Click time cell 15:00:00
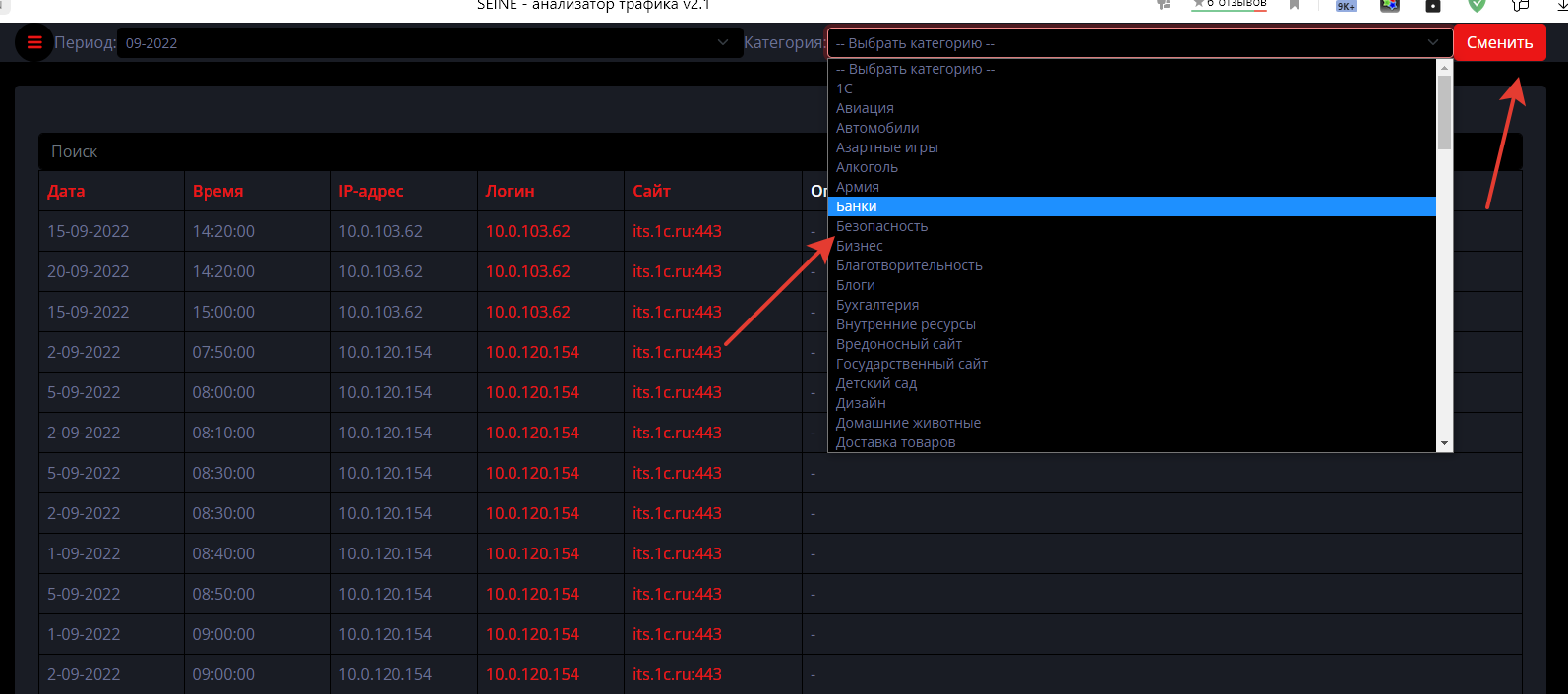Screen dimensions: 1568x694 tap(223, 312)
